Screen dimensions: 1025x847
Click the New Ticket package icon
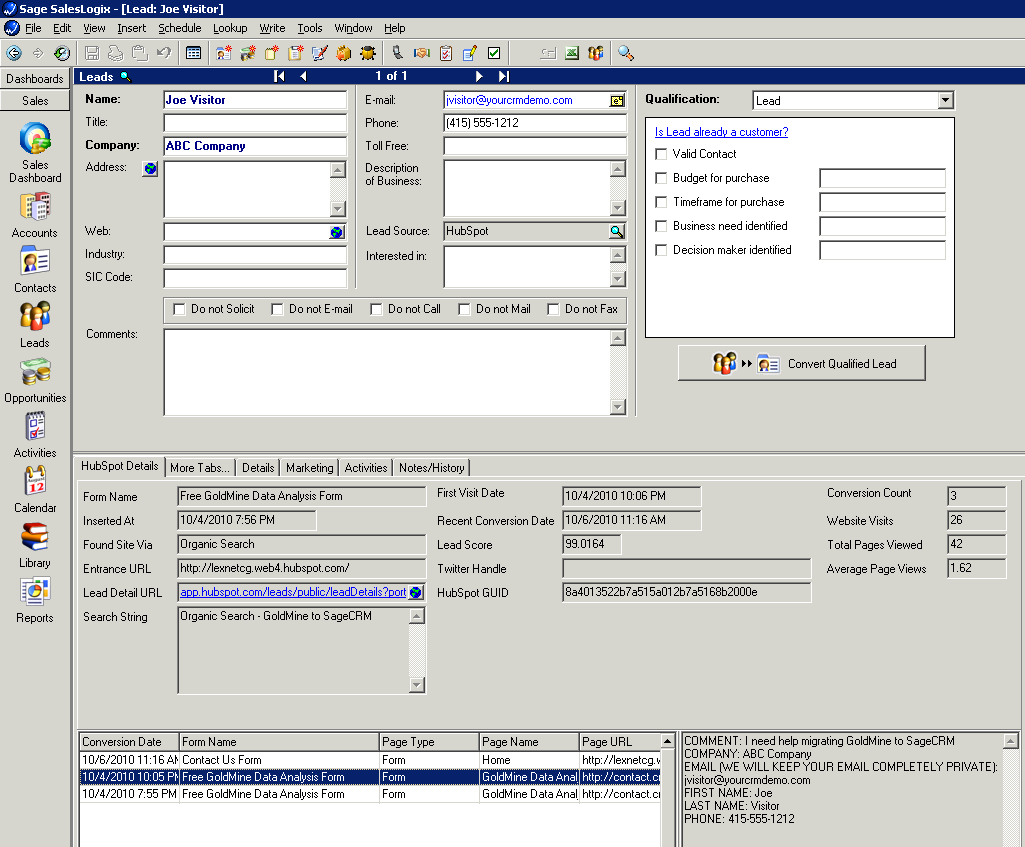[343, 53]
